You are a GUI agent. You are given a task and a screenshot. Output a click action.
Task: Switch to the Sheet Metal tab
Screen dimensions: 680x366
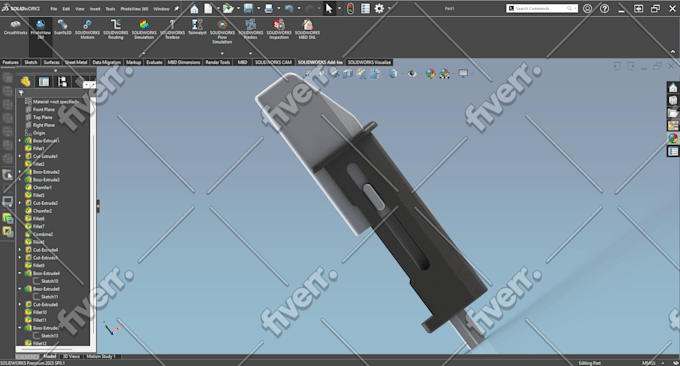(x=76, y=62)
